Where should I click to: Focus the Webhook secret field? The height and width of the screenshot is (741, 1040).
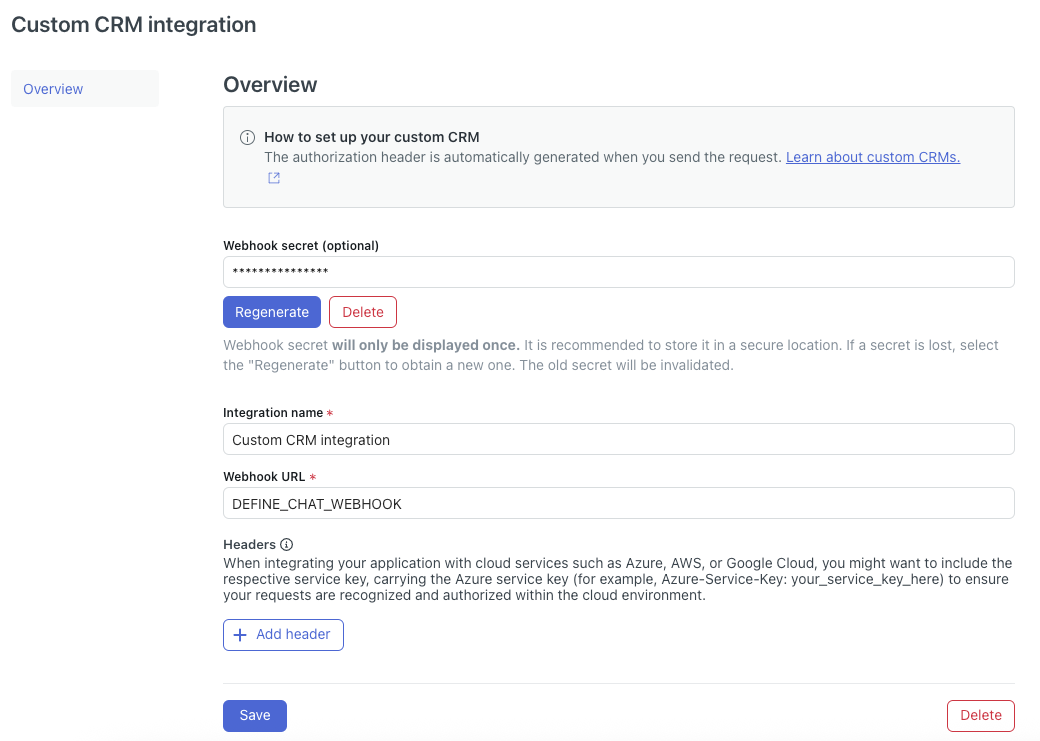pyautogui.click(x=618, y=272)
